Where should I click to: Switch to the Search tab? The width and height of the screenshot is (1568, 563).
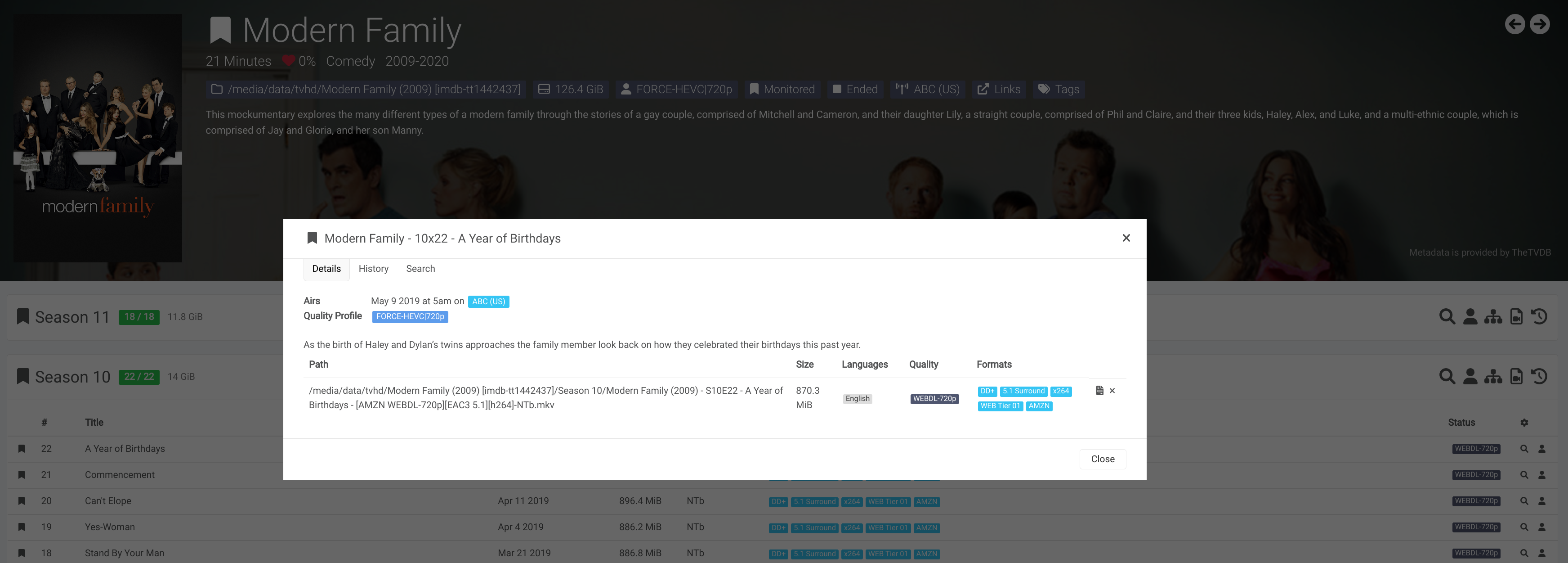pyautogui.click(x=420, y=269)
